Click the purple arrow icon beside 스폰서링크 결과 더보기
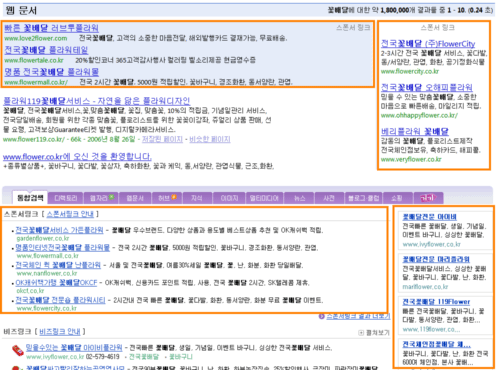This screenshot has width=497, height=370. [x=322, y=316]
